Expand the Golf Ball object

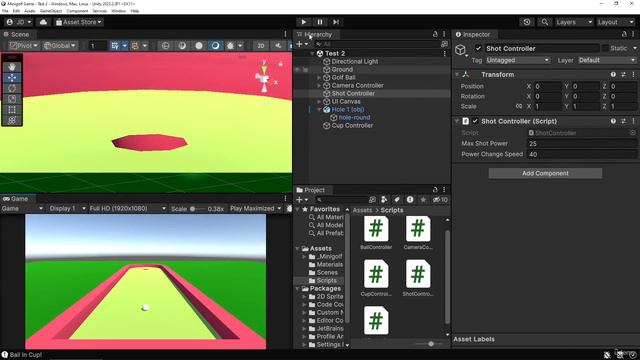319,78
